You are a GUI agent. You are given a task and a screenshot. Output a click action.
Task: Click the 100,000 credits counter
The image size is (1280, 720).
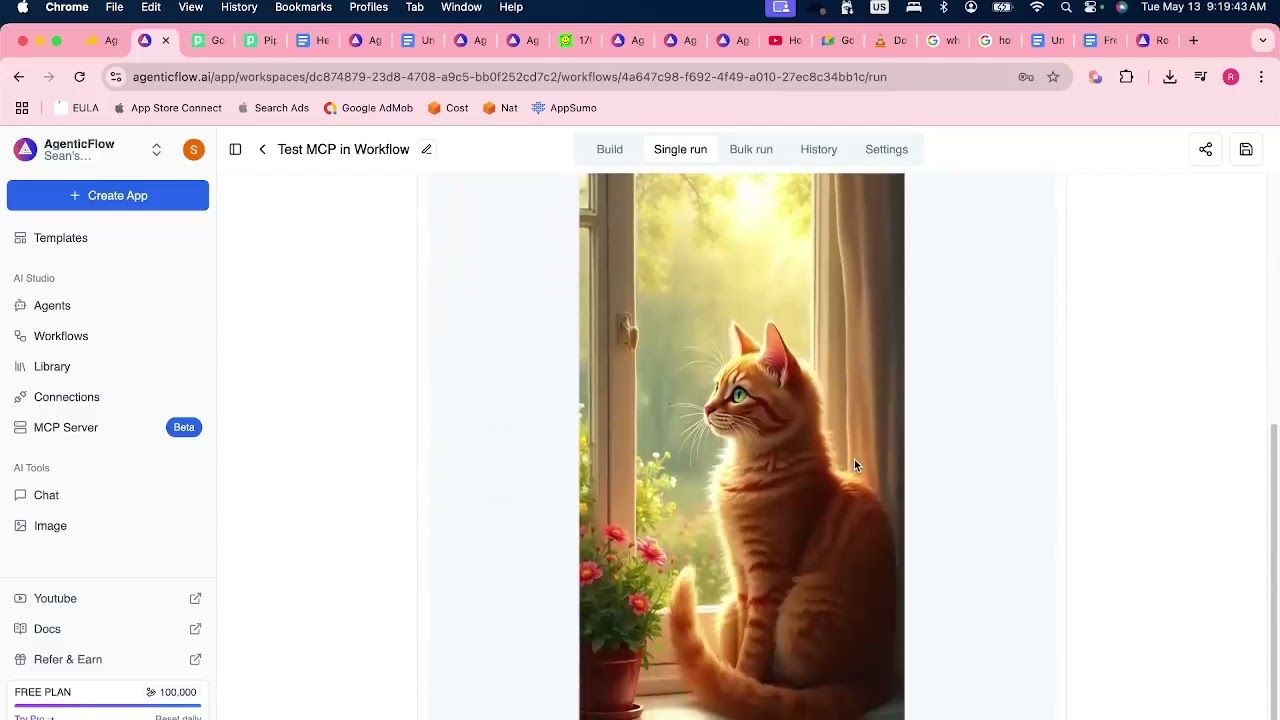coord(171,692)
